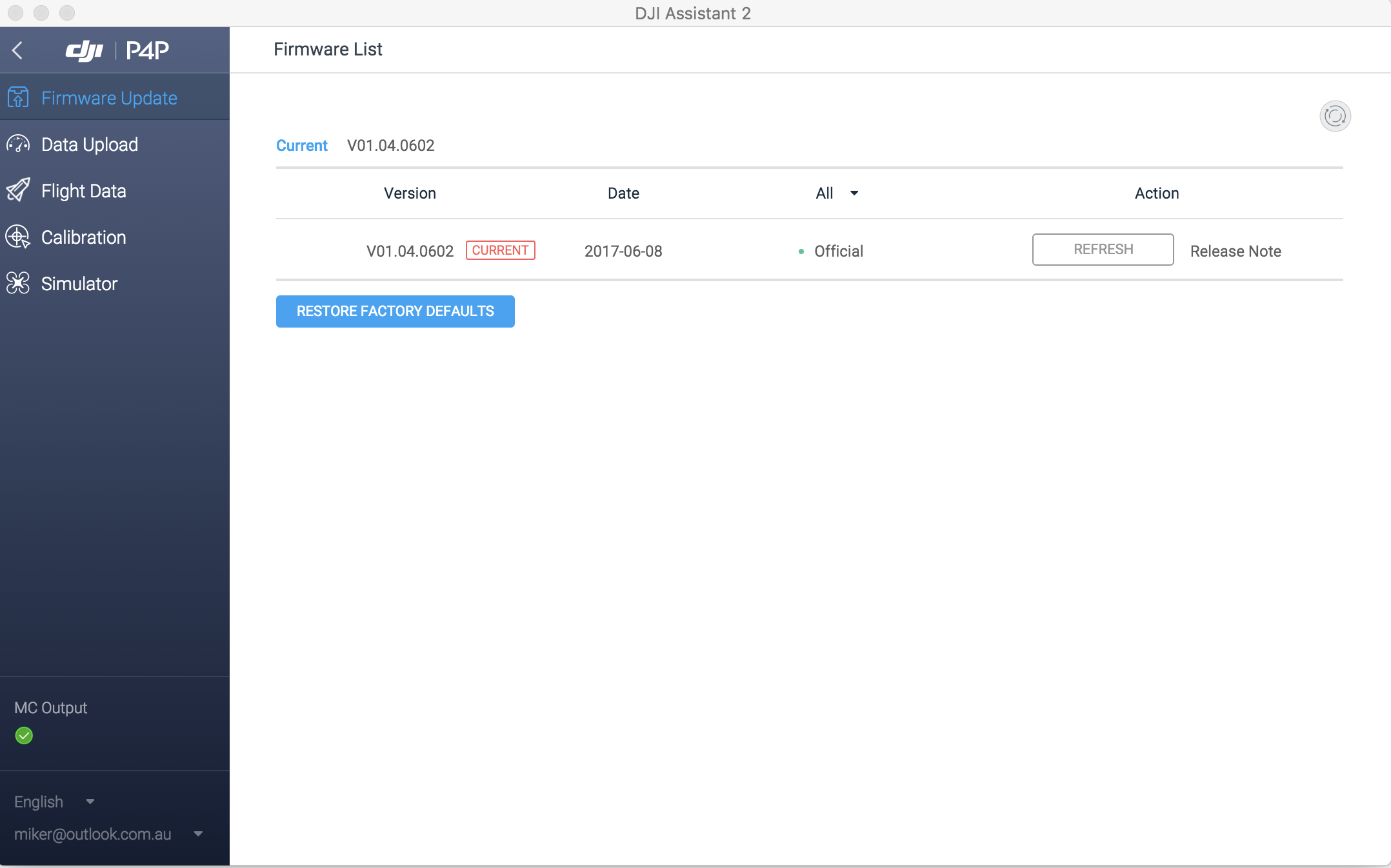
Task: Open the Flight Data section
Action: tap(83, 191)
